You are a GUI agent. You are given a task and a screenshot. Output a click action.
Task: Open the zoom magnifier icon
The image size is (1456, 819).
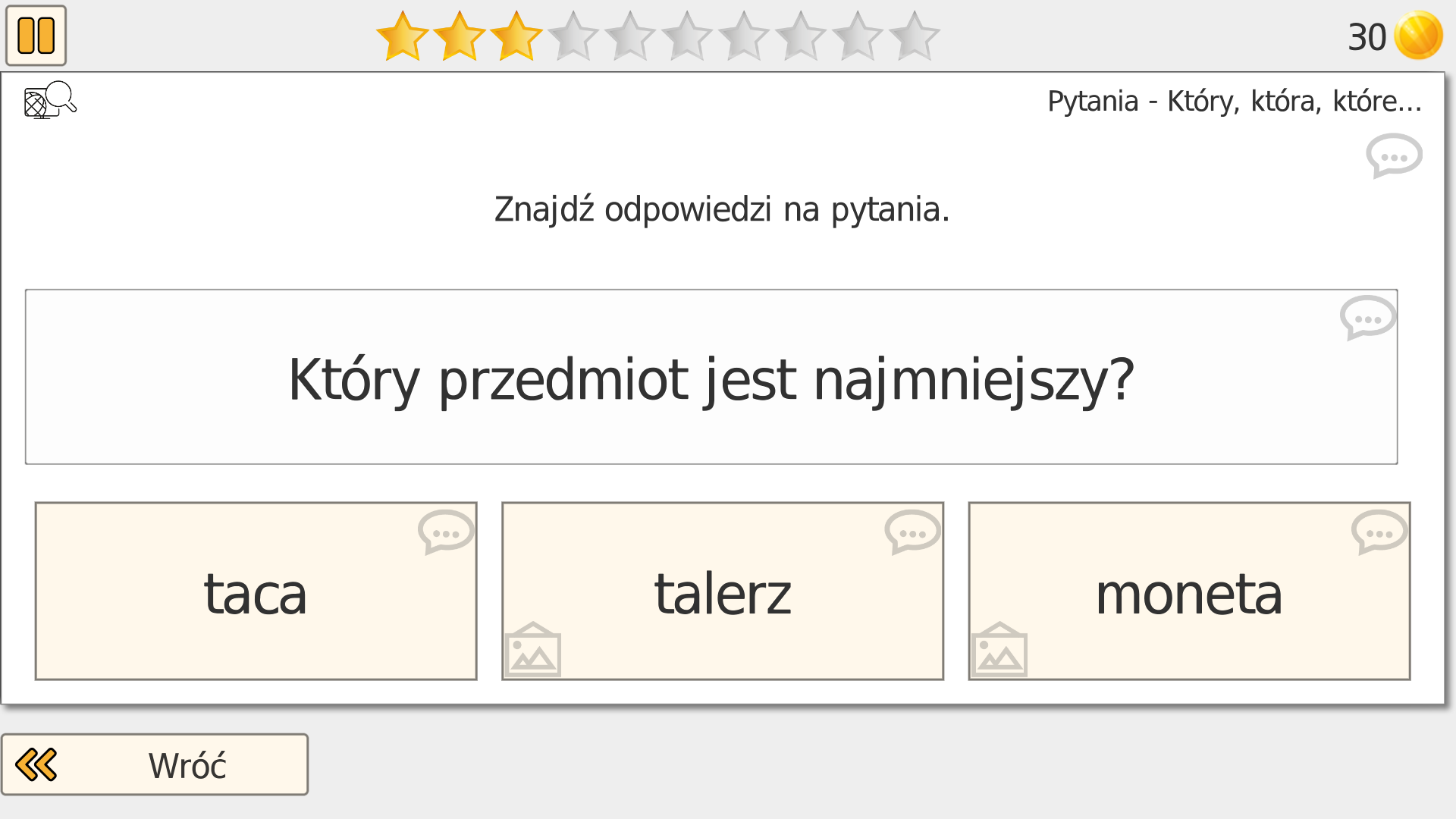[49, 99]
